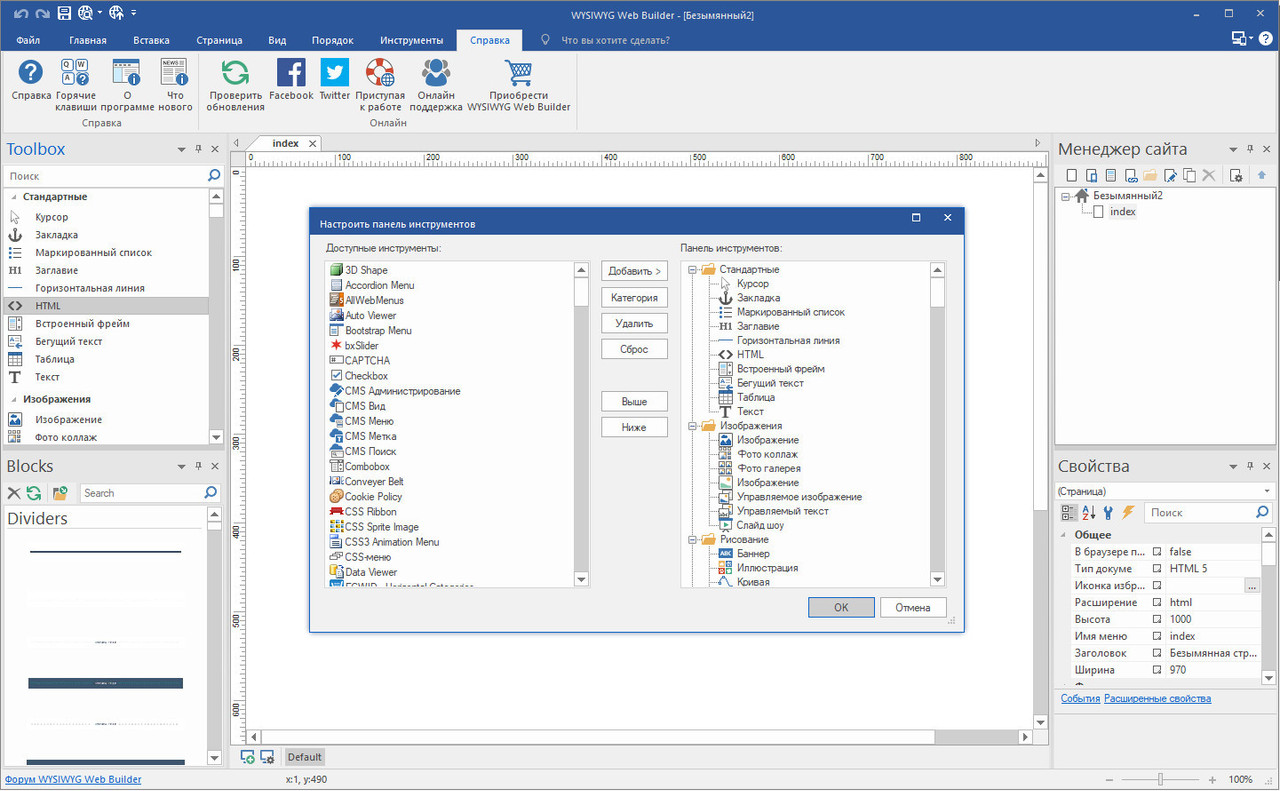Collapse Безымянный2 node in site manager
This screenshot has height=791, width=1280.
pos(1066,196)
